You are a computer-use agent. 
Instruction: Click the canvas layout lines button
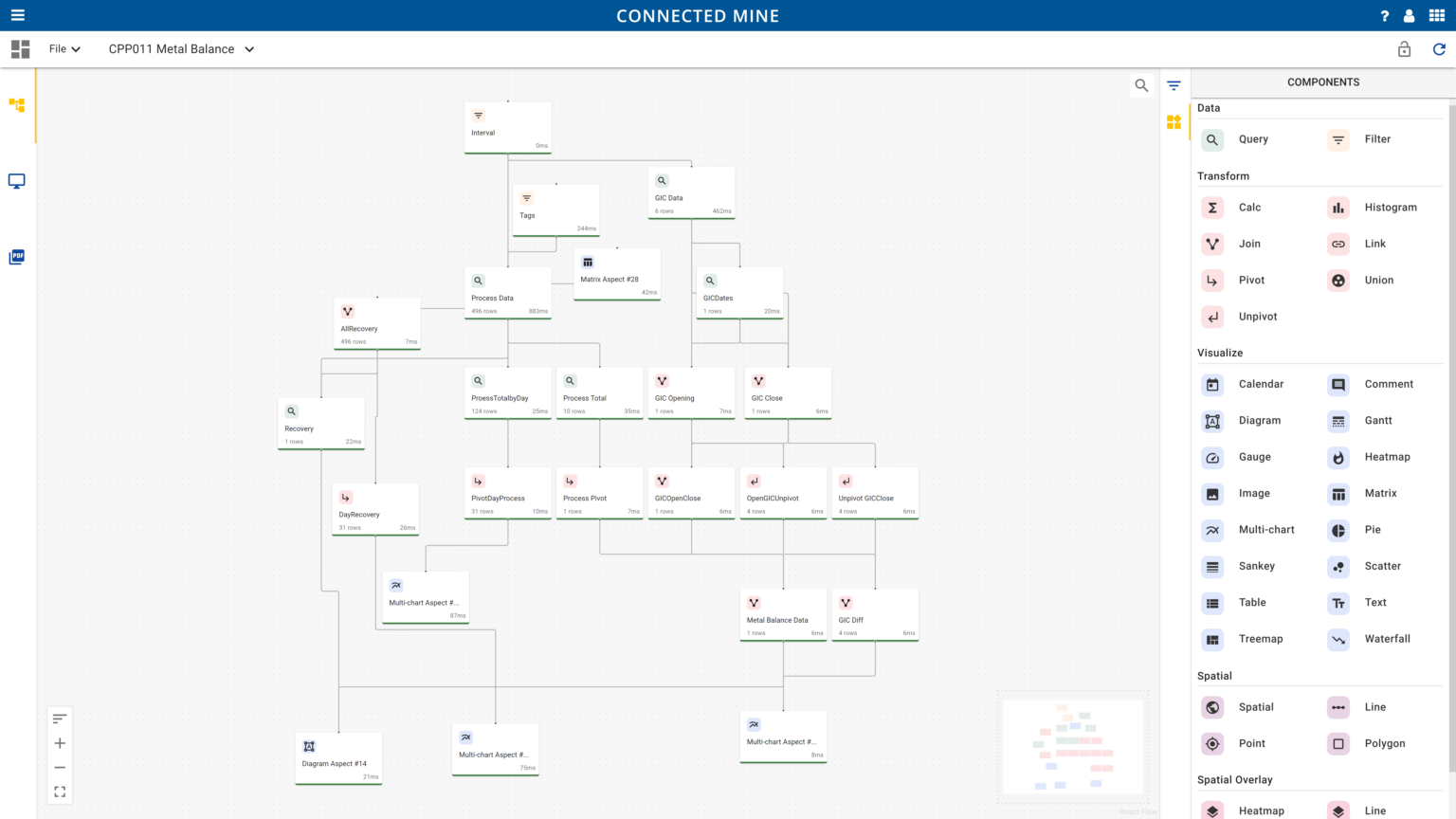click(x=60, y=719)
